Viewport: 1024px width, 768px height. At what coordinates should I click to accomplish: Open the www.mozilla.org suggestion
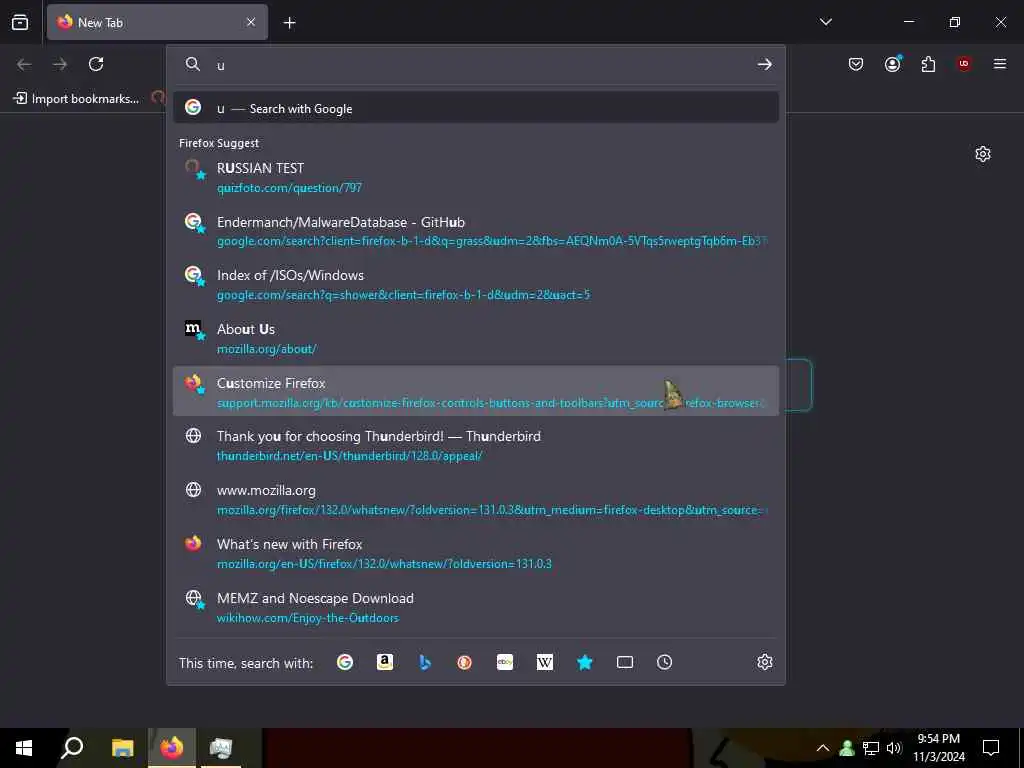pyautogui.click(x=475, y=500)
